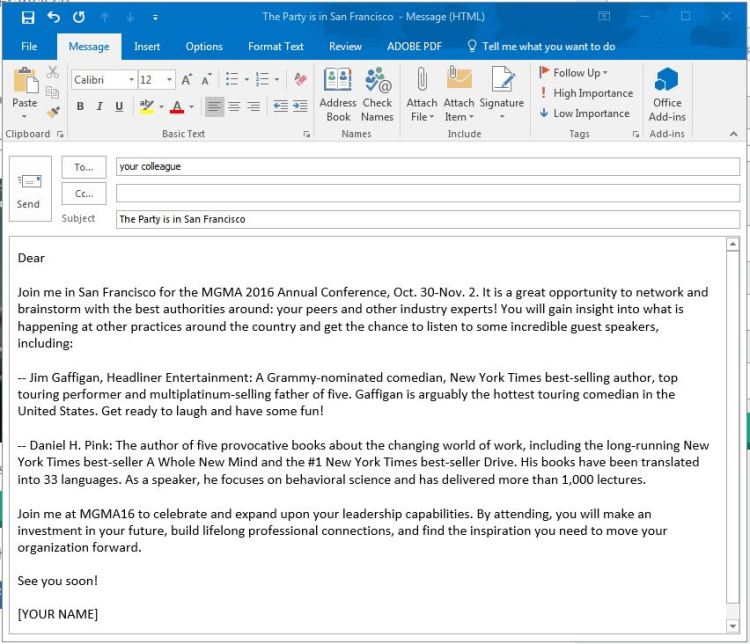Apply red font color

click(177, 107)
